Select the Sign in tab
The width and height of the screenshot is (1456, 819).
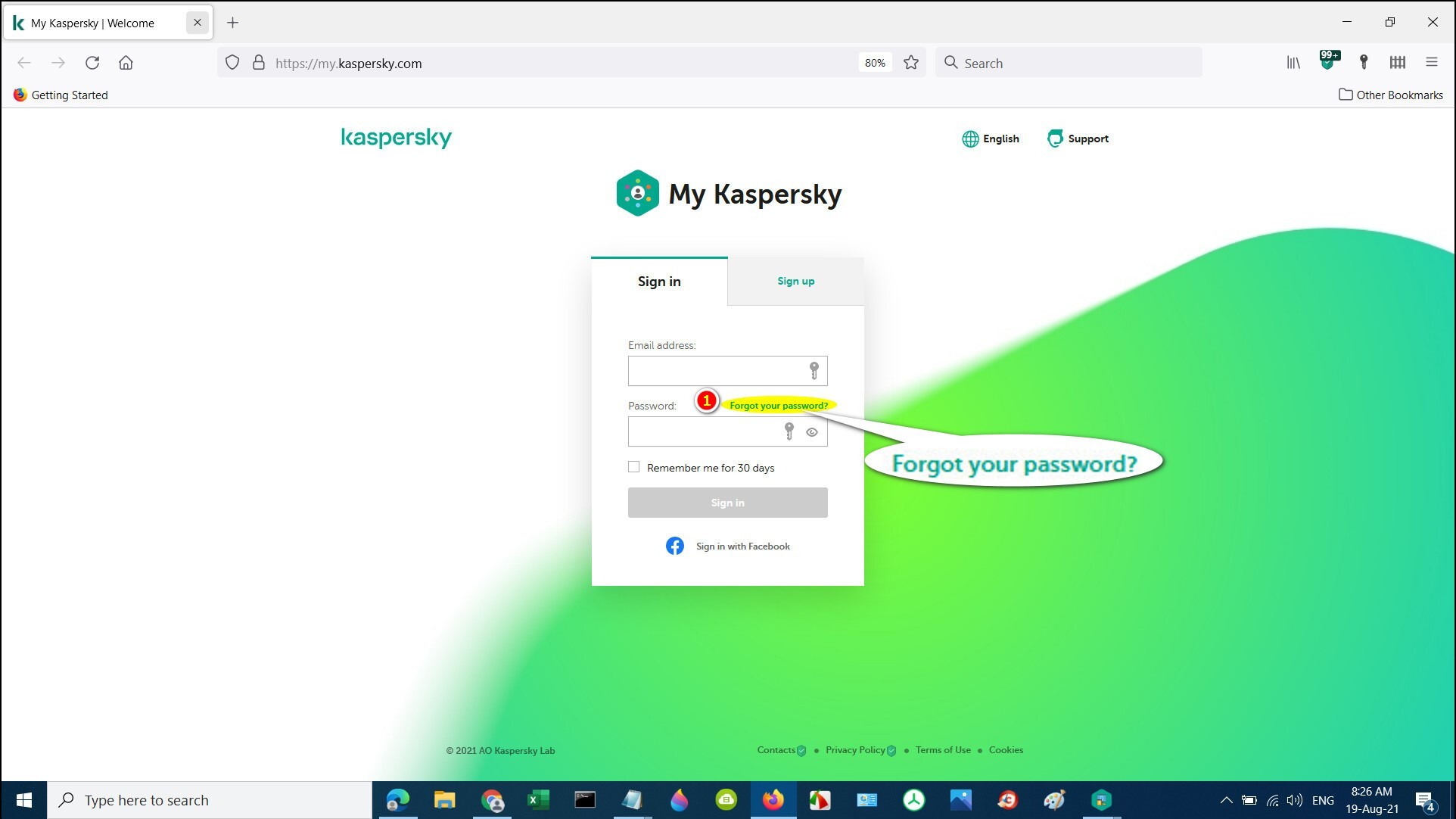[659, 282]
